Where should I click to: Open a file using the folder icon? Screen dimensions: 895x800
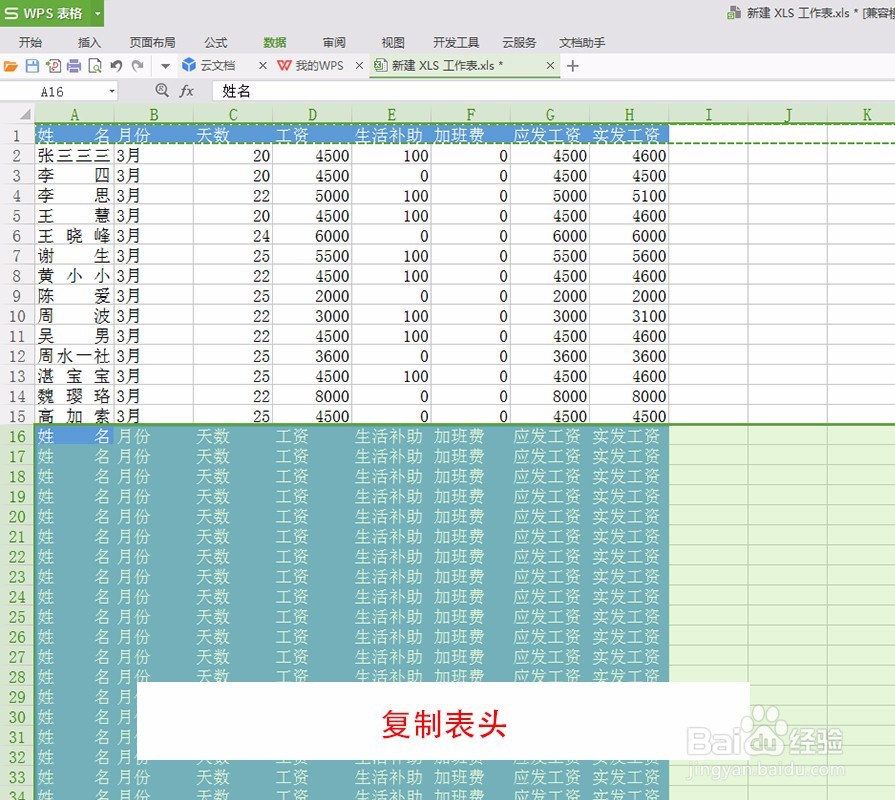[13, 65]
